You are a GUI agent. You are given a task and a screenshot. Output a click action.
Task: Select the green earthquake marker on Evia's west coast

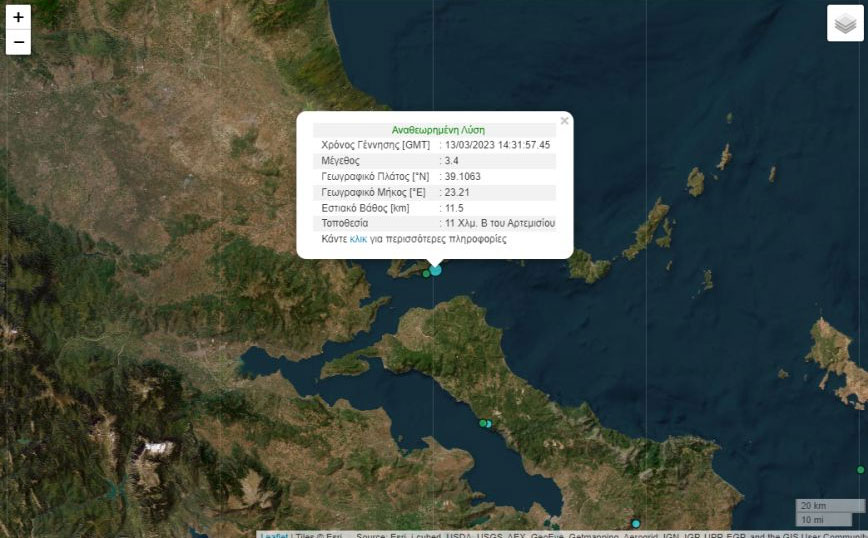click(x=483, y=423)
